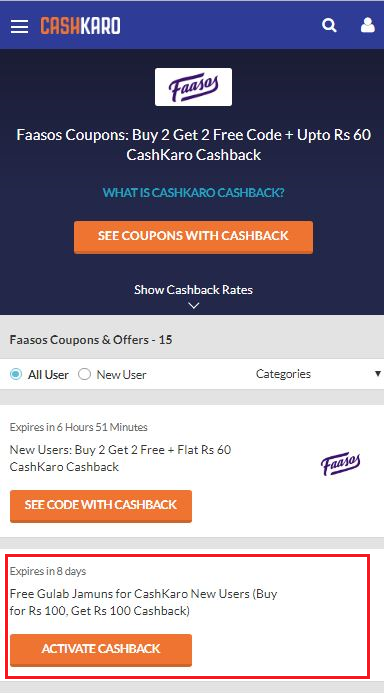Click the Faasos logo in header banner
Screen dimensions: 384x694
193,87
